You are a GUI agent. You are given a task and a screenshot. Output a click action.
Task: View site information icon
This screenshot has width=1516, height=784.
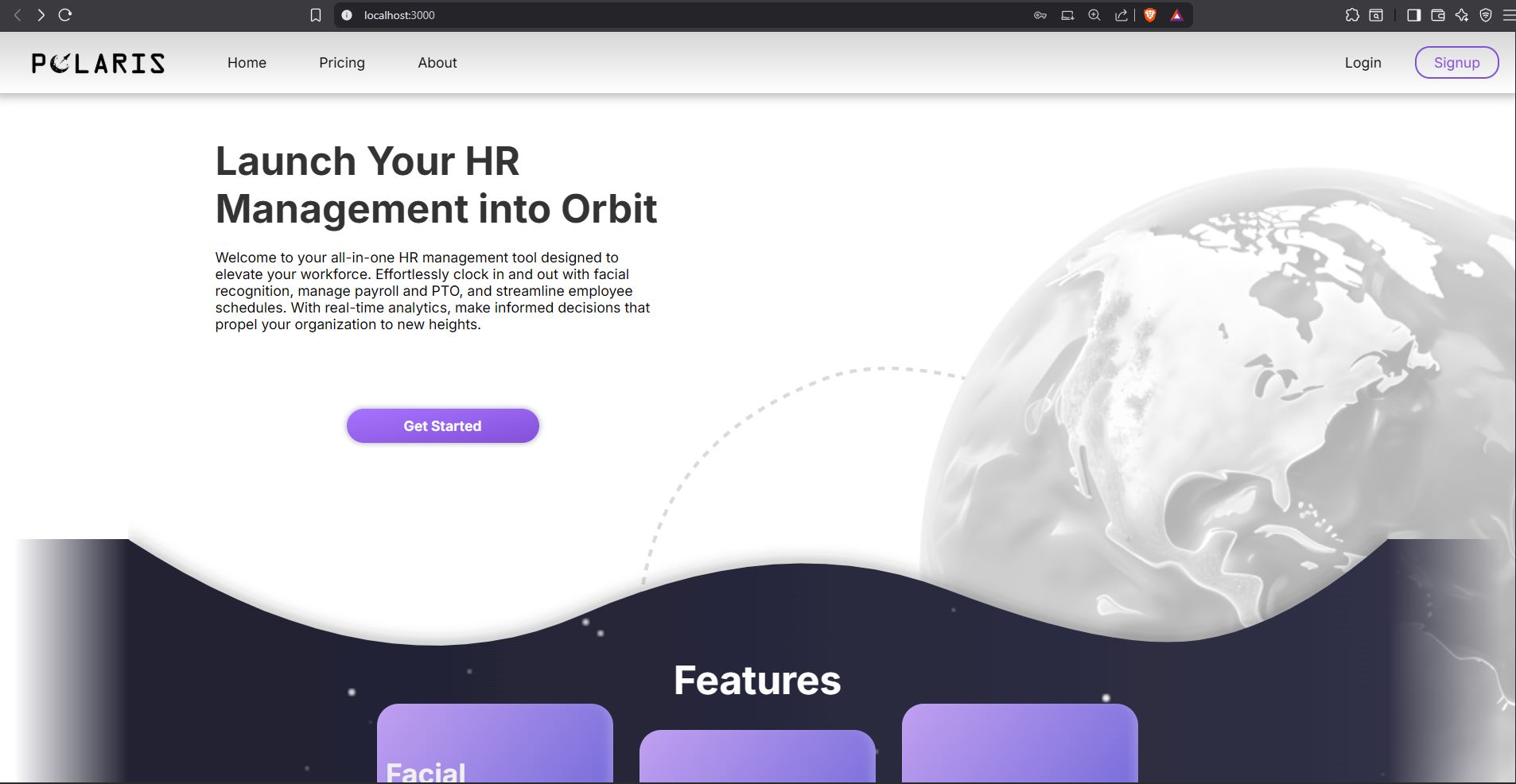click(347, 15)
